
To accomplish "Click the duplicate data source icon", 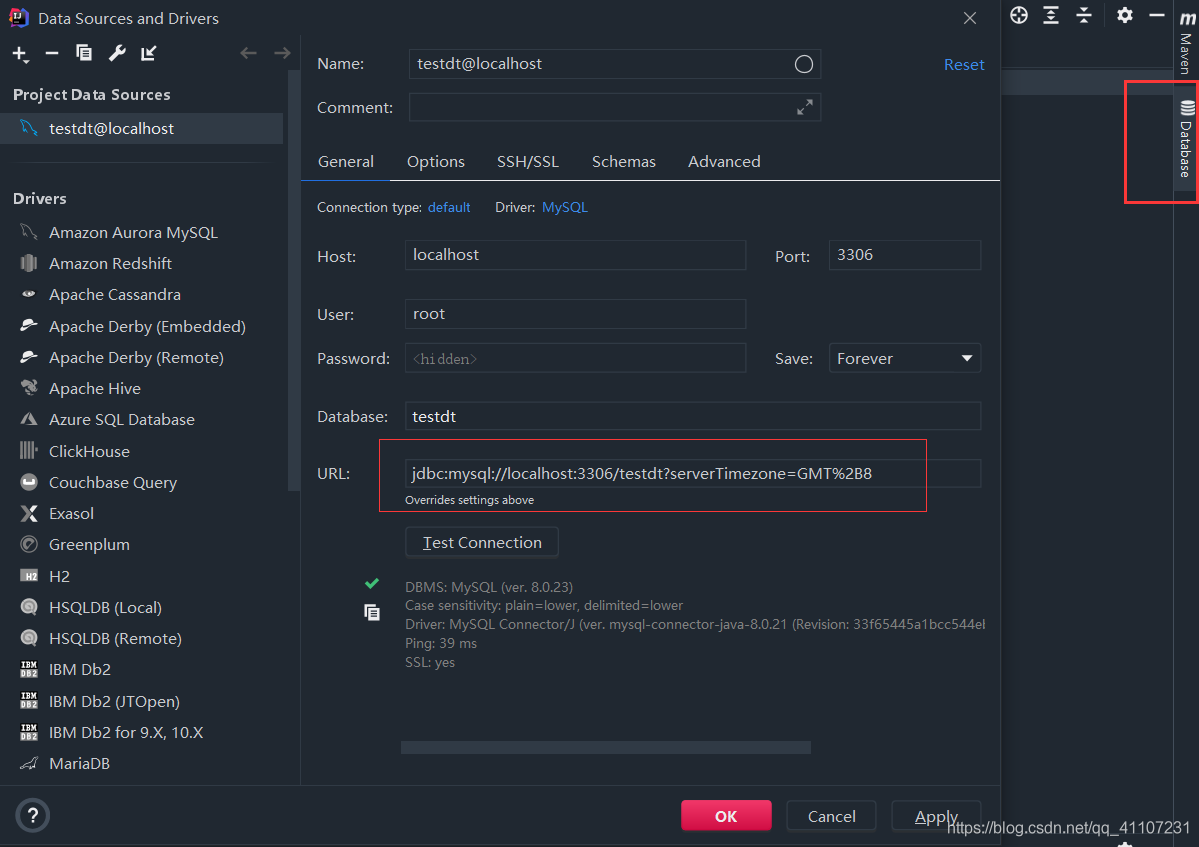I will 84,53.
